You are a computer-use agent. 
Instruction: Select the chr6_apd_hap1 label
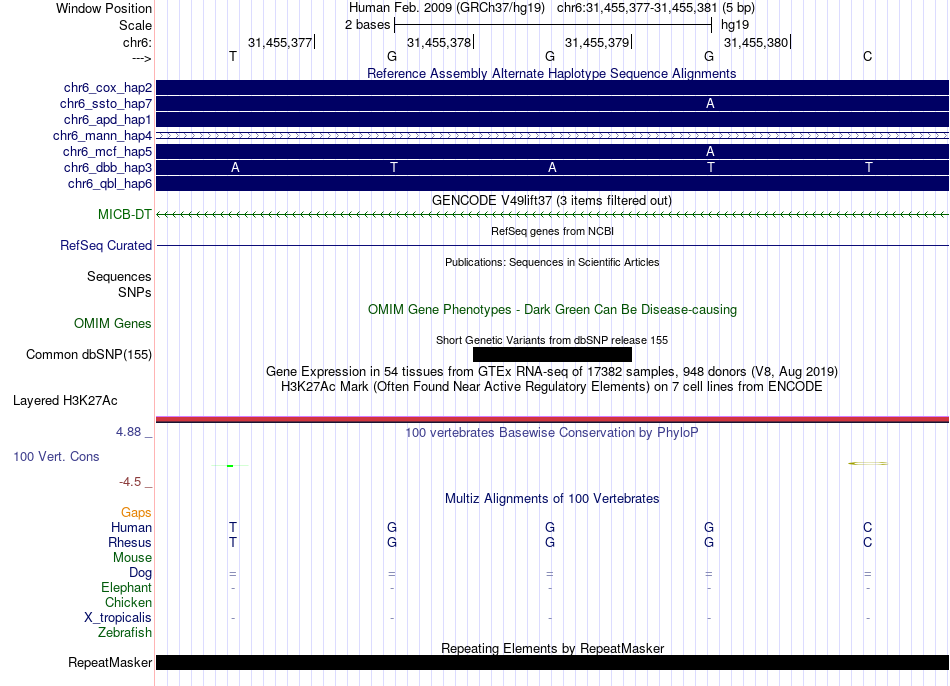pos(108,119)
